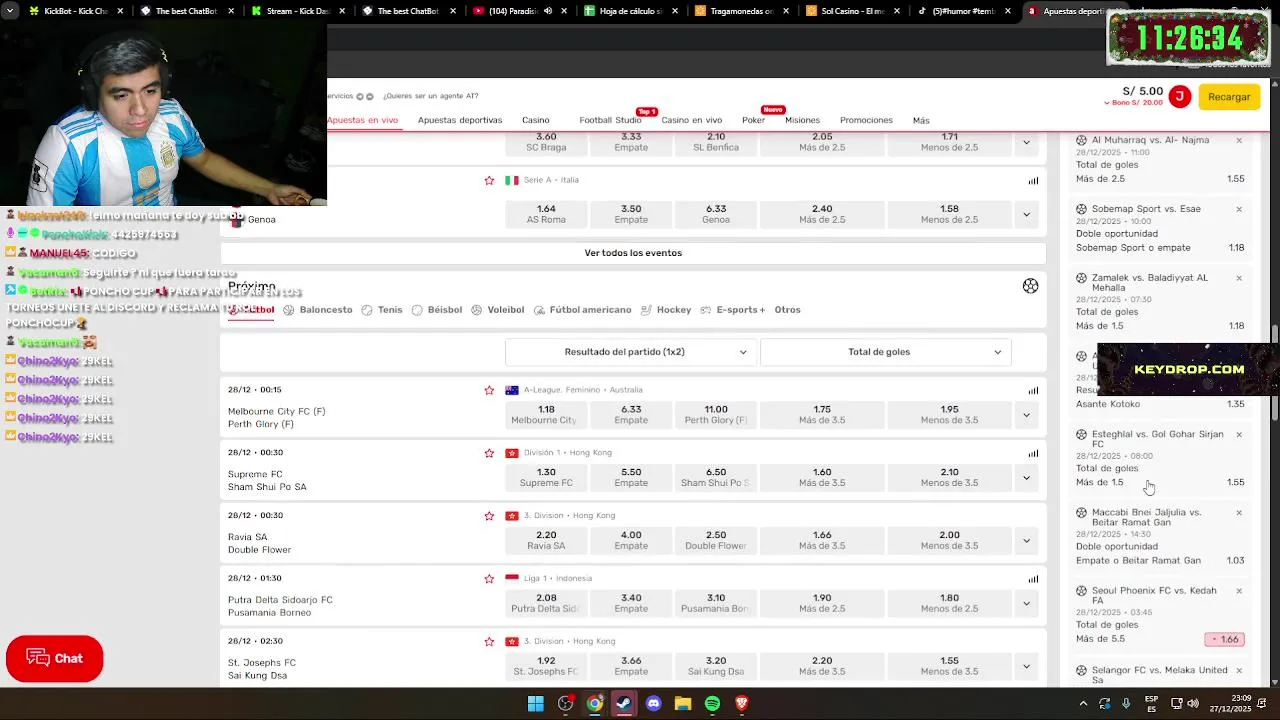The image size is (1280, 720).
Task: Show hidden system tray icons
Action: point(1083,704)
